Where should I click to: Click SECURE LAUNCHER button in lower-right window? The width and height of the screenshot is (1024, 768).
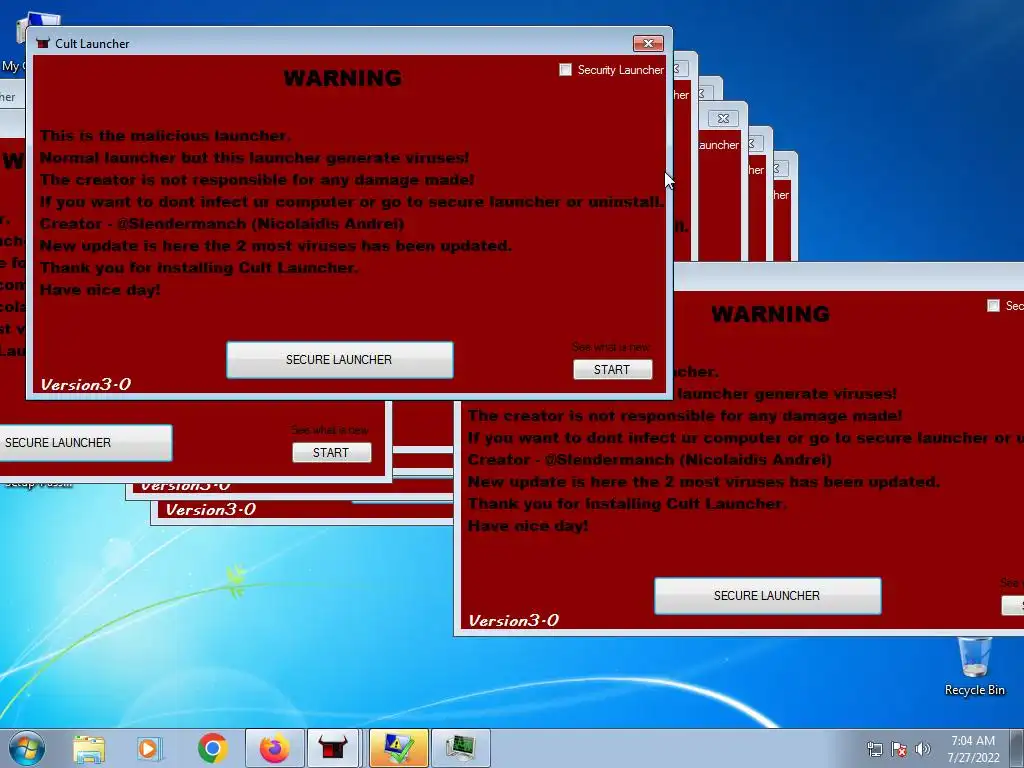click(767, 596)
